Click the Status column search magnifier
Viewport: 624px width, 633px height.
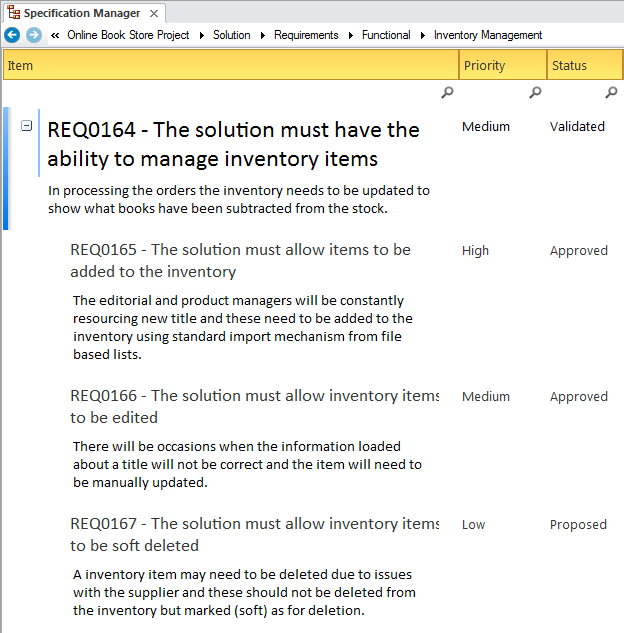click(611, 93)
